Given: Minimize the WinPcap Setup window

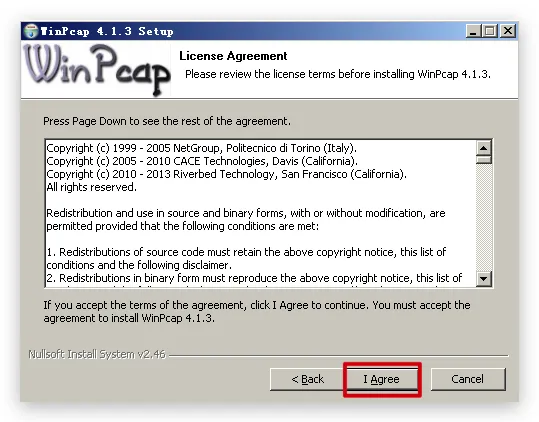Looking at the screenshot, I should (x=473, y=31).
